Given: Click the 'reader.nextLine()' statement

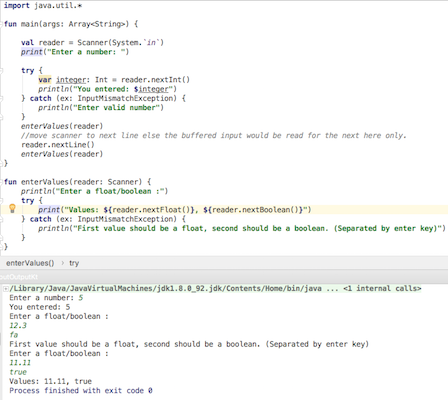Looking at the screenshot, I should click(58, 145).
